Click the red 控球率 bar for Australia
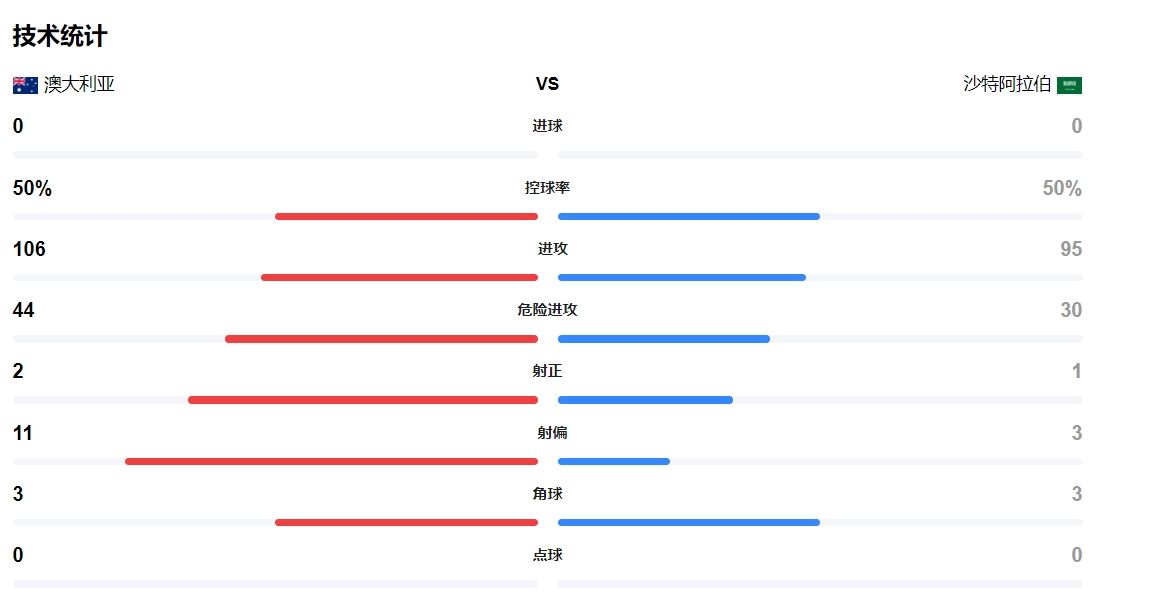 (x=406, y=217)
